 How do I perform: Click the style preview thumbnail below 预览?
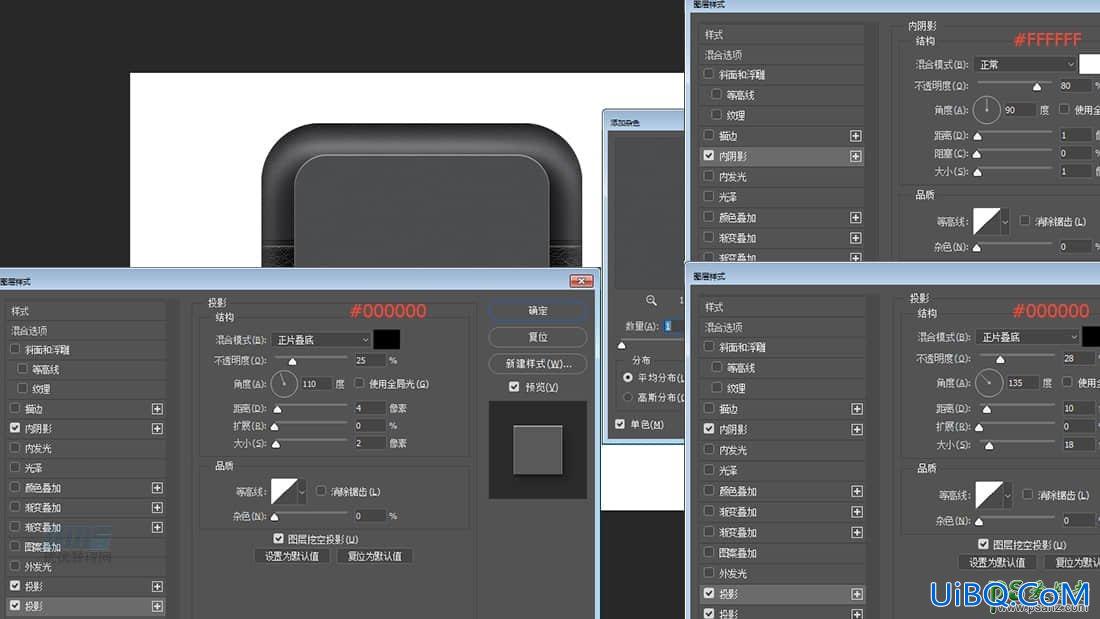click(x=537, y=450)
